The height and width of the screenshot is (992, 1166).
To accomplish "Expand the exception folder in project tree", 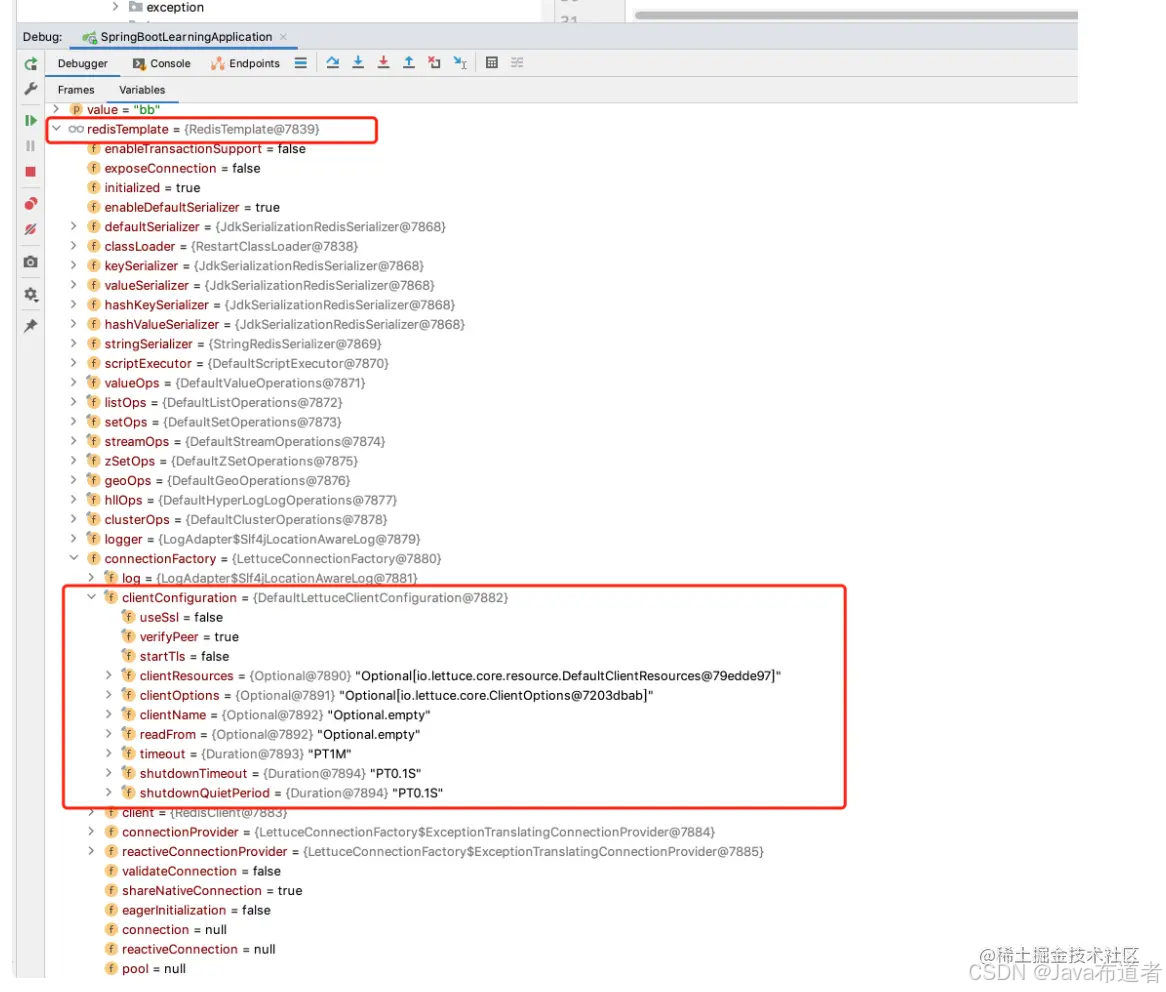I will [115, 7].
